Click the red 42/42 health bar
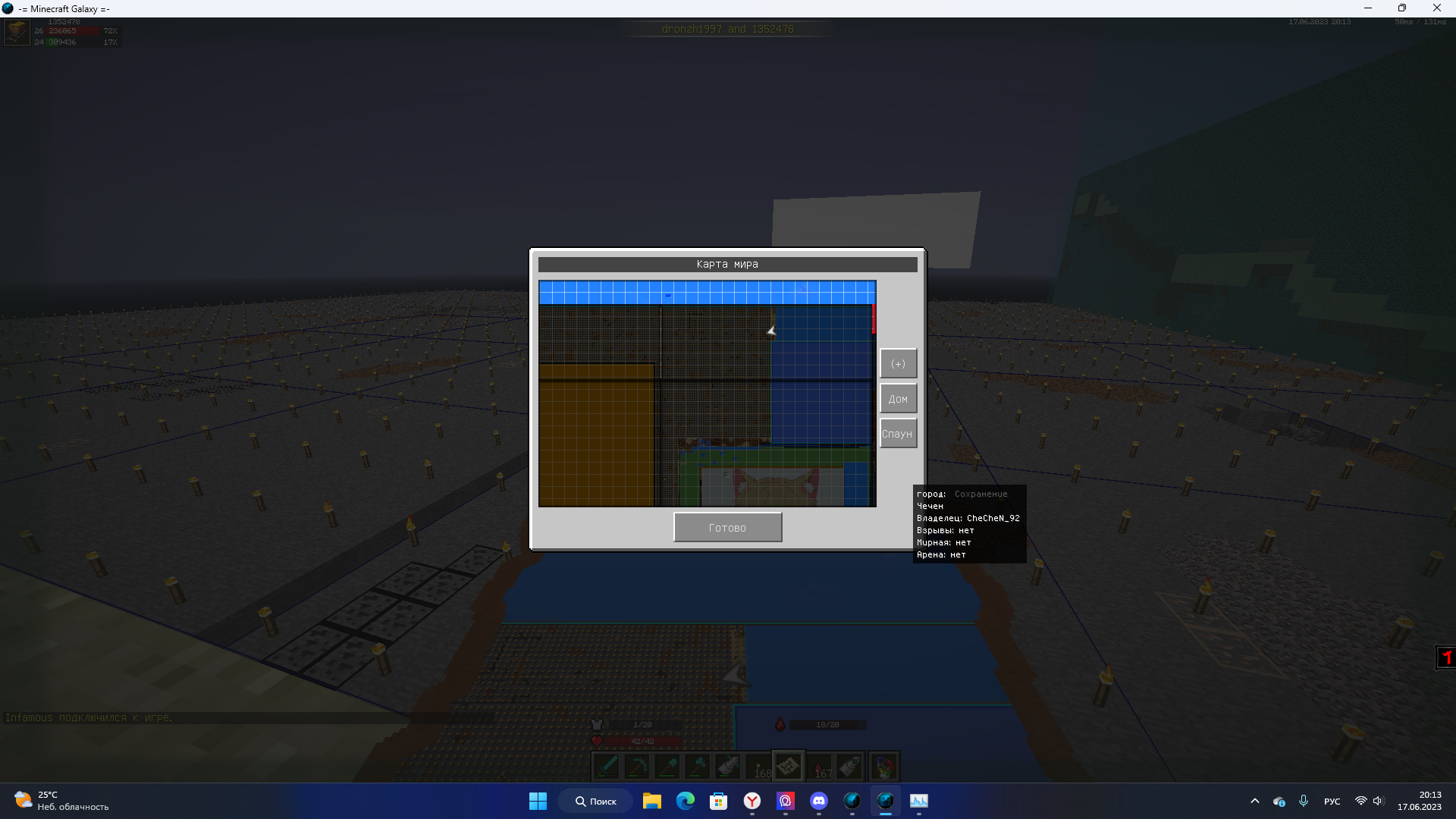The width and height of the screenshot is (1456, 819). (643, 741)
